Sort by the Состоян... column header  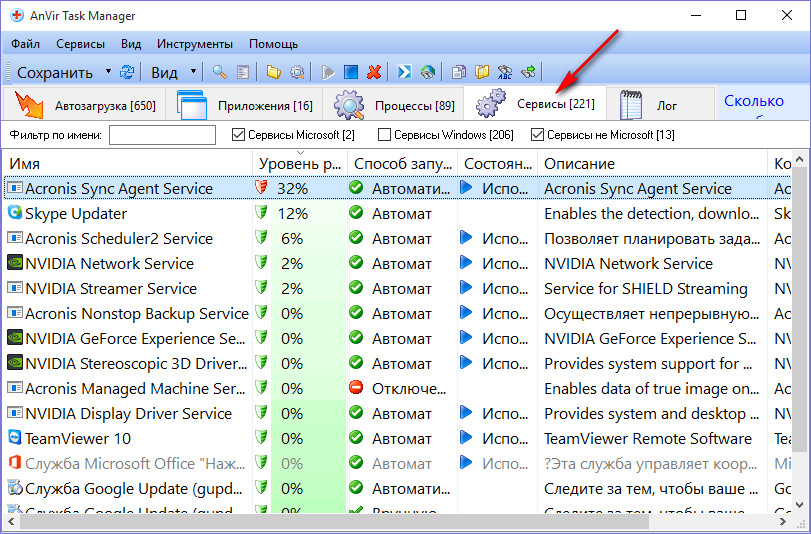point(498,164)
